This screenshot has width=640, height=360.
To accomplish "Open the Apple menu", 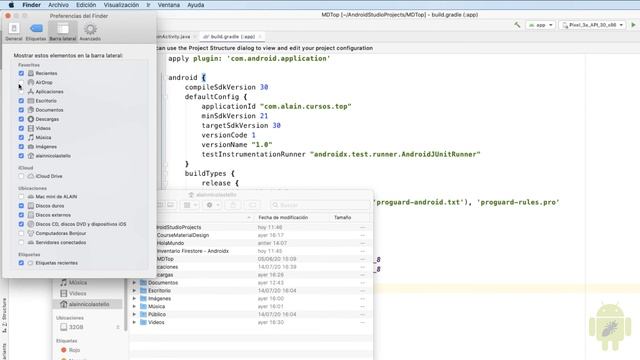I will (x=11, y=5).
